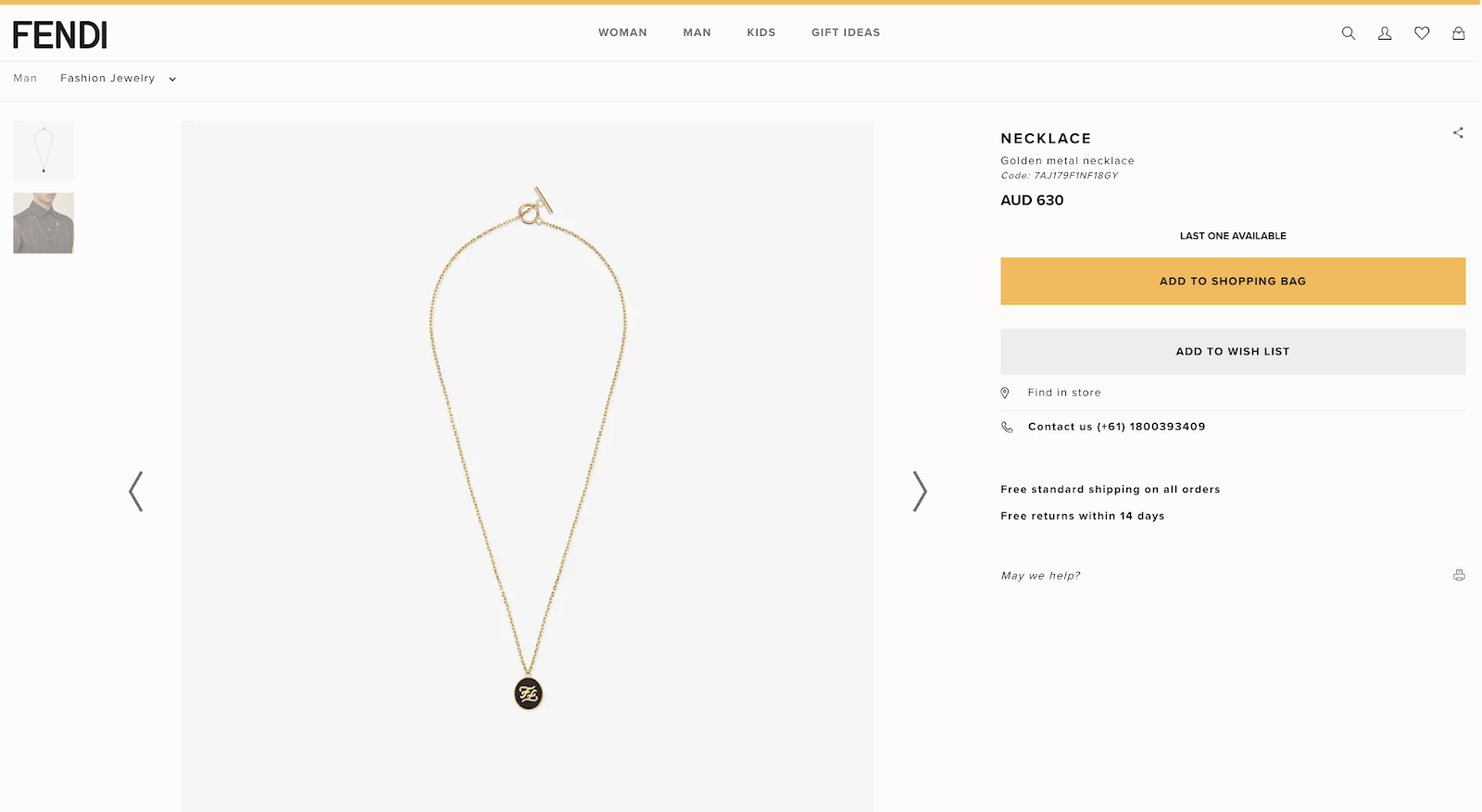Click the Add to Wish List button
Image resolution: width=1482 pixels, height=812 pixels.
point(1233,352)
